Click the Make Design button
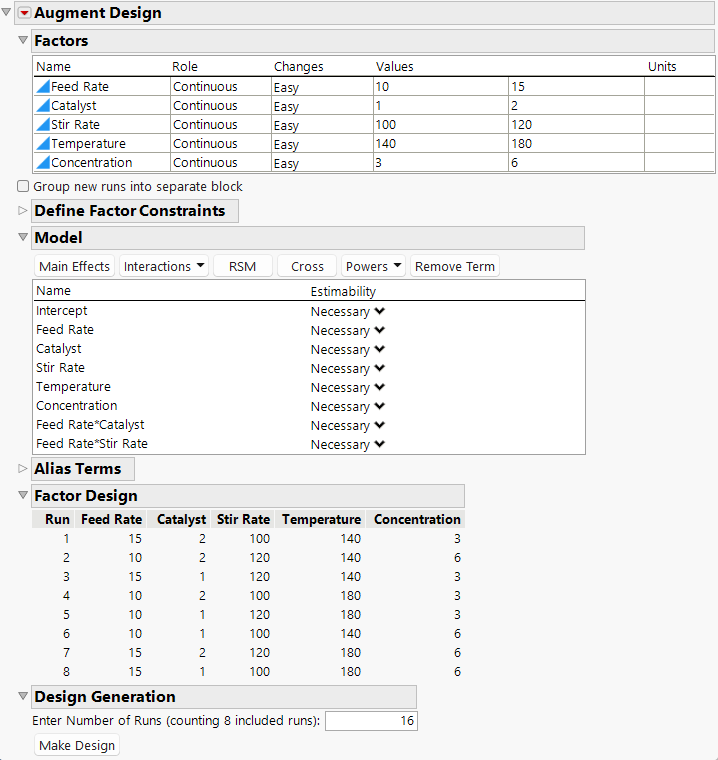718x760 pixels. coord(77,745)
